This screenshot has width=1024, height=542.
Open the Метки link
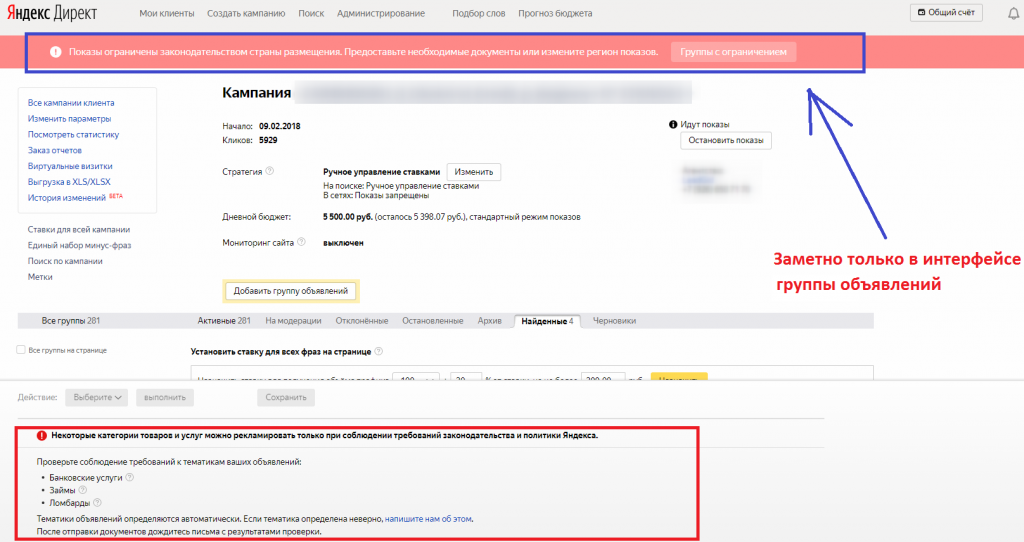(x=40, y=277)
